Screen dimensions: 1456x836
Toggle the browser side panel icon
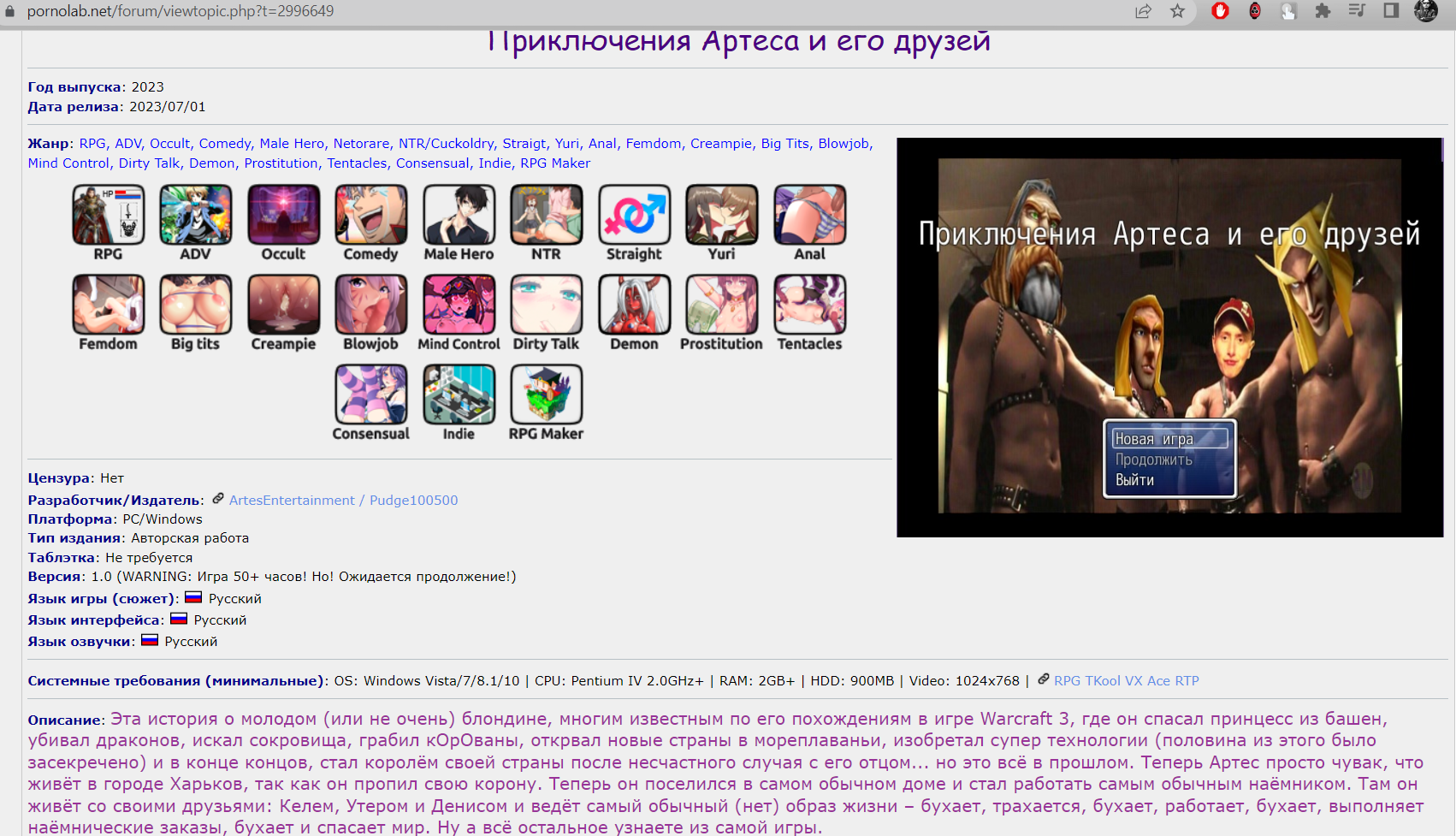[1391, 11]
